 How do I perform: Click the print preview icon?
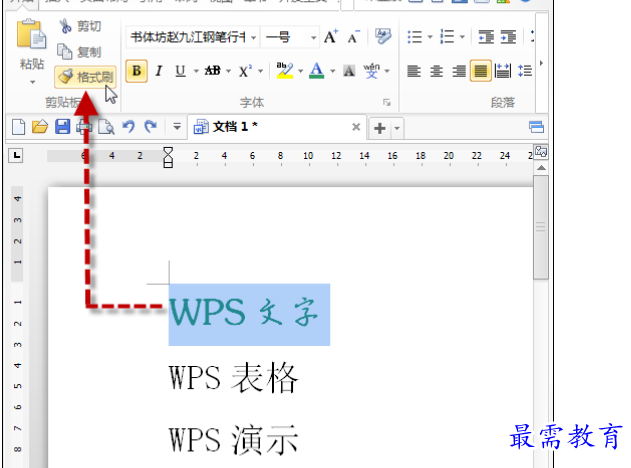tap(106, 127)
